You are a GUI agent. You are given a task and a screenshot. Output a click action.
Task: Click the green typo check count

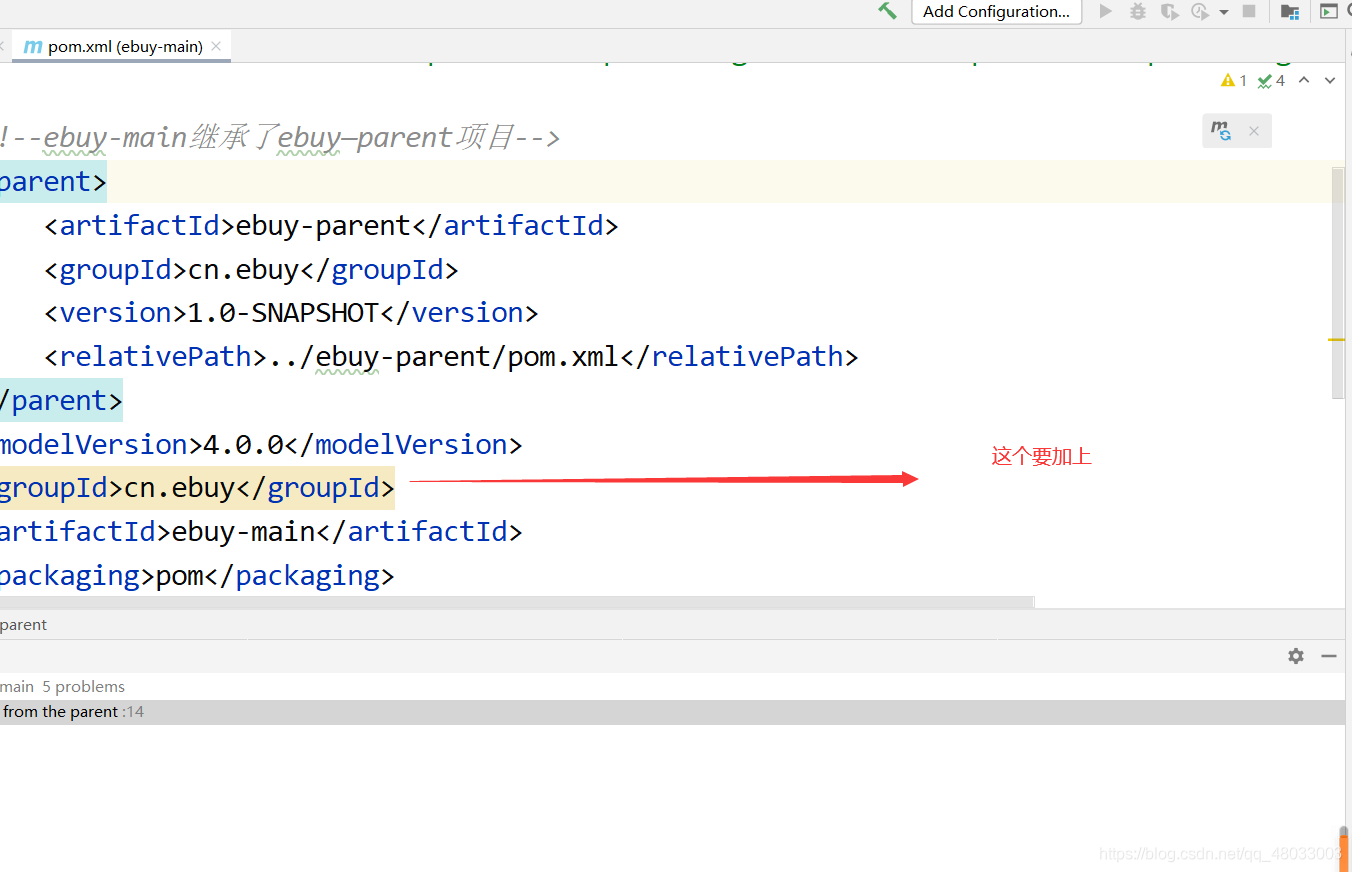[x=1272, y=80]
